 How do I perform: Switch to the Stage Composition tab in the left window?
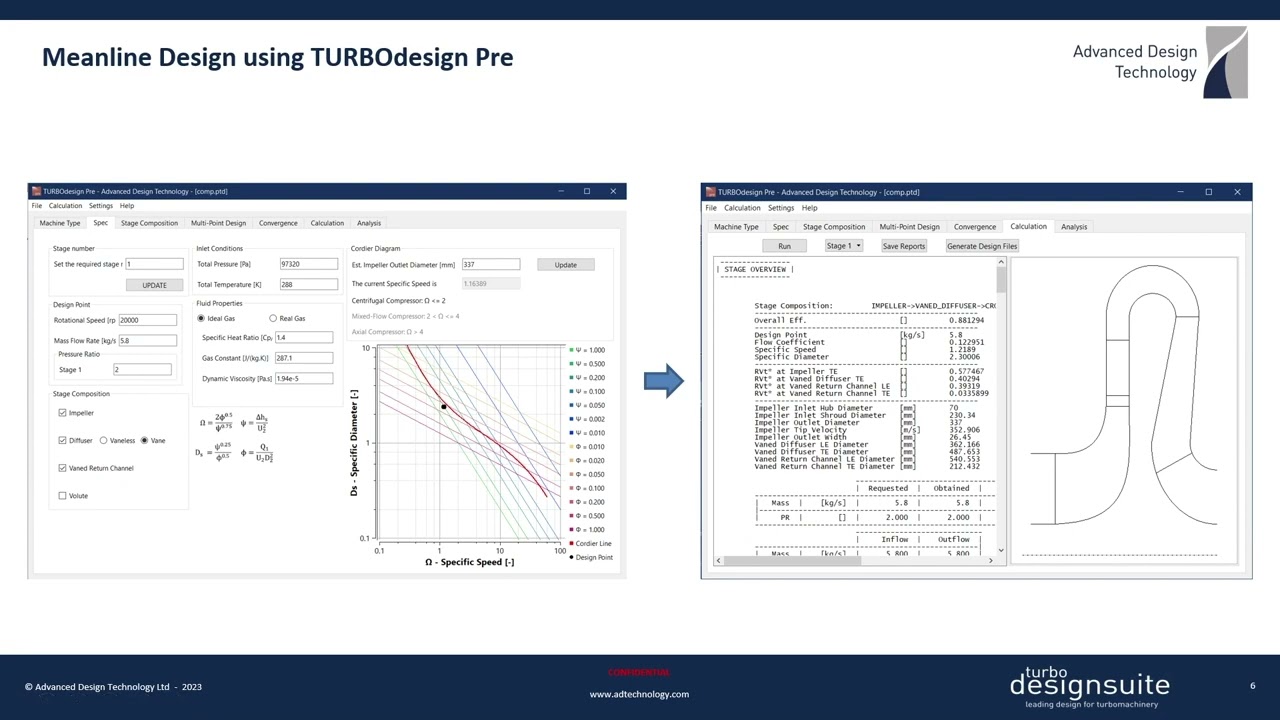point(149,223)
